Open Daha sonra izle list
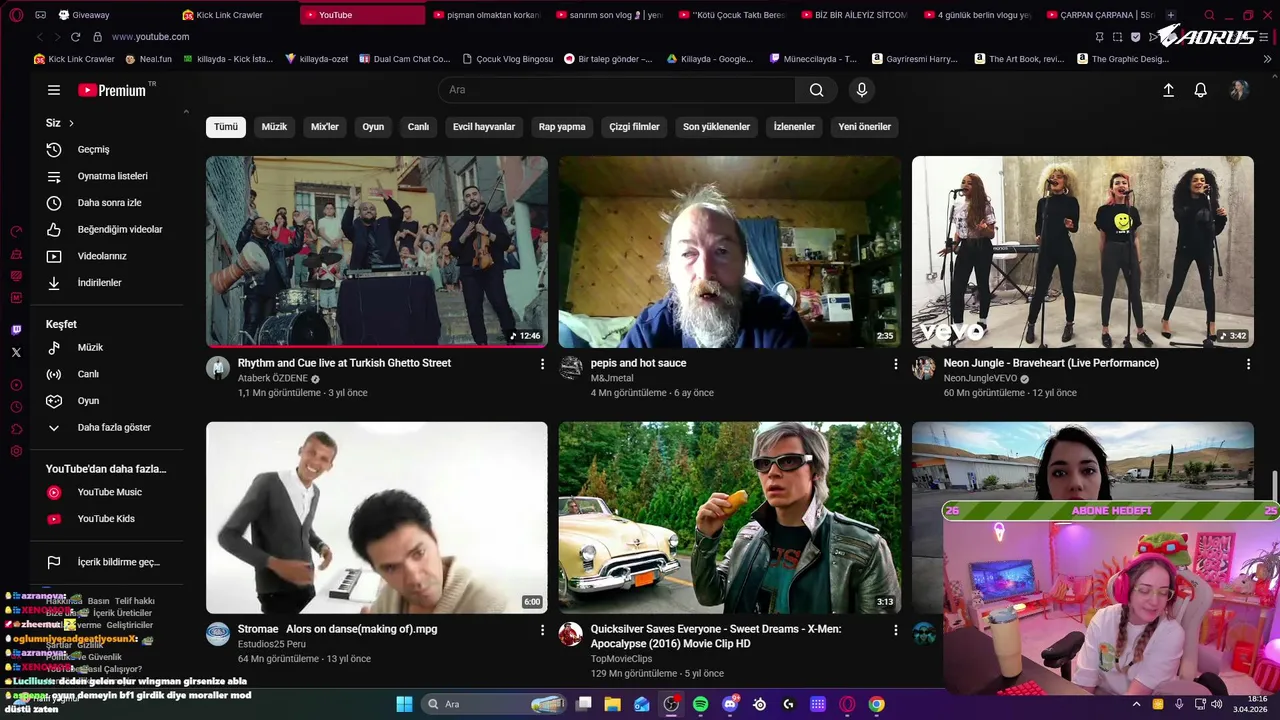 105,203
